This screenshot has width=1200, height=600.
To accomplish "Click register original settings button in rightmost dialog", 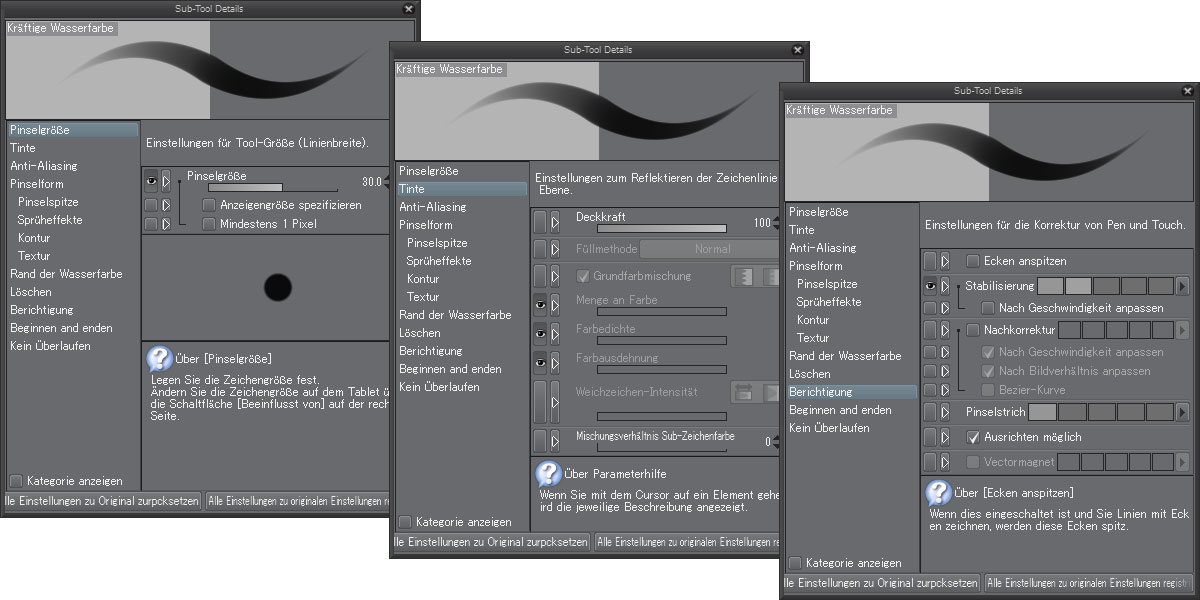I will point(1090,582).
